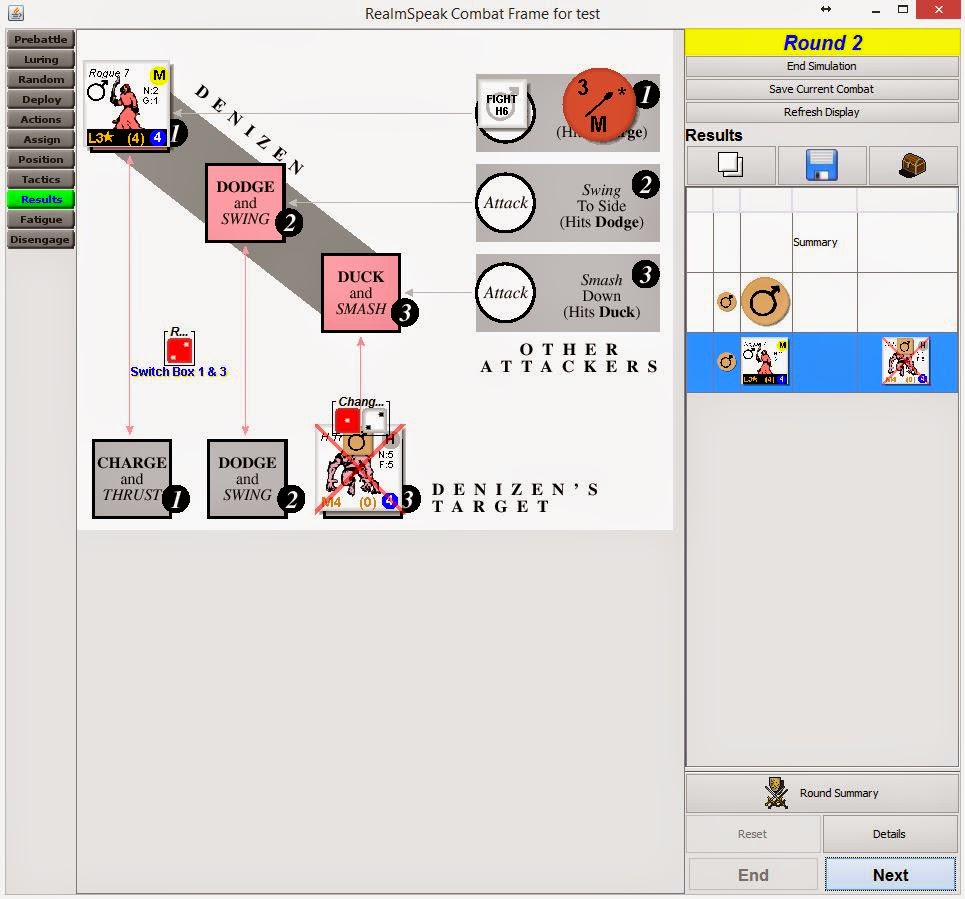Click the red die above Switch Box 1 & 3
Screen dimensions: 965x899
click(179, 350)
